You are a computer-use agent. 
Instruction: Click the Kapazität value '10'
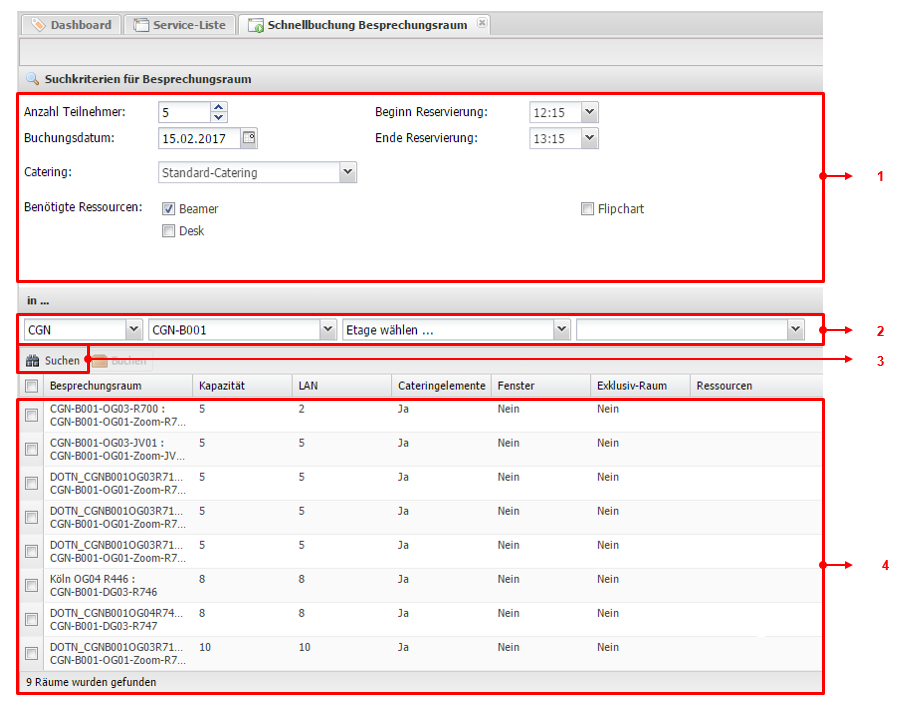[x=205, y=647]
